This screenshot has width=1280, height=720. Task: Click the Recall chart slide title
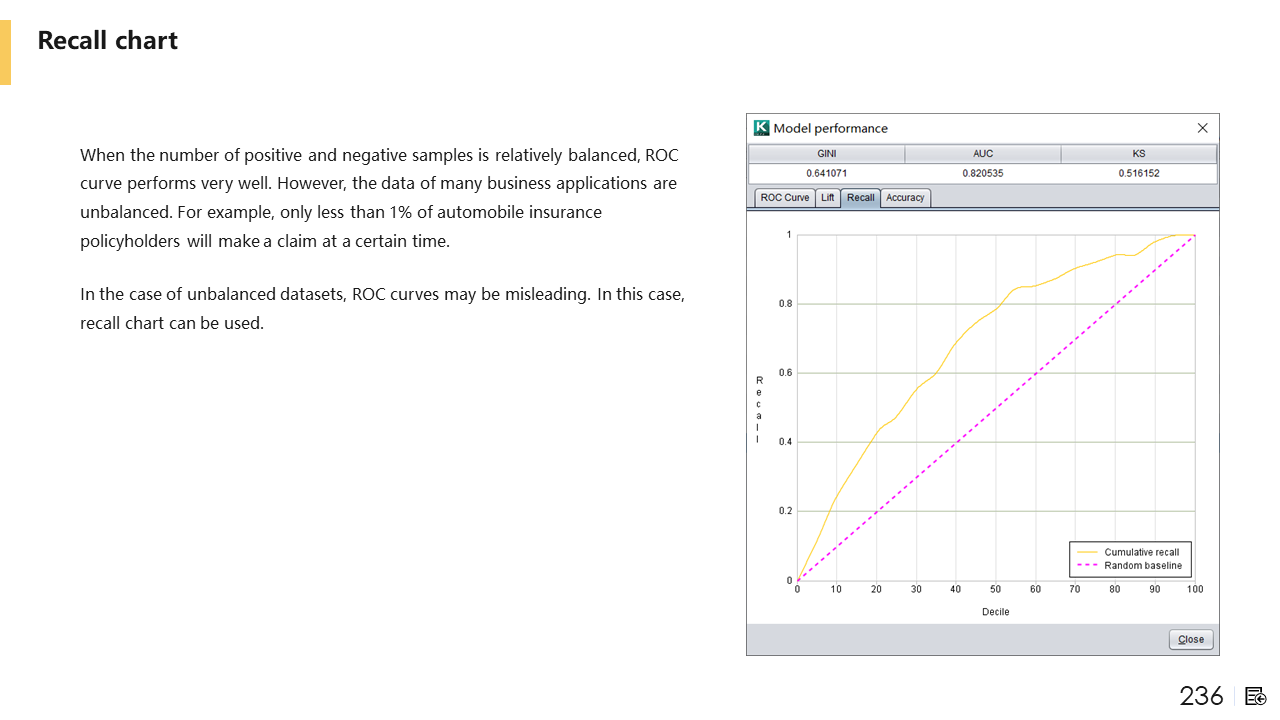point(108,41)
